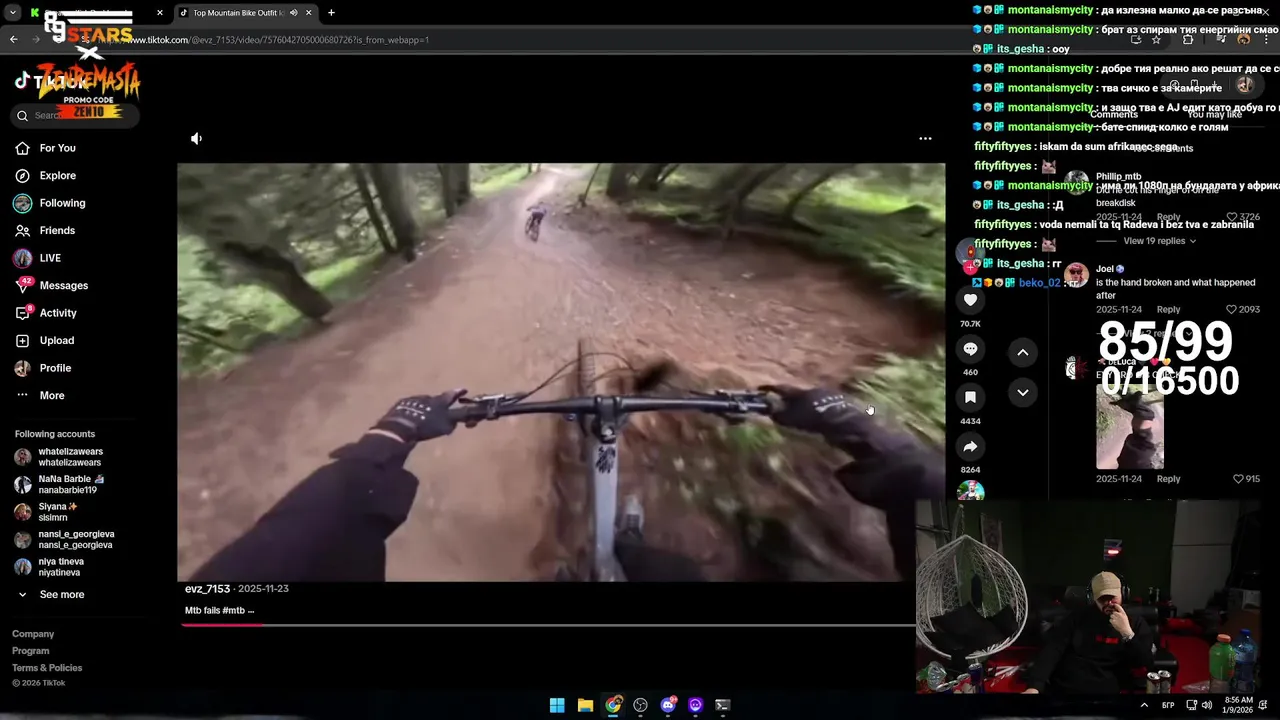Image resolution: width=1280 pixels, height=720 pixels.
Task: Click the Program footer link
Action: [31, 651]
